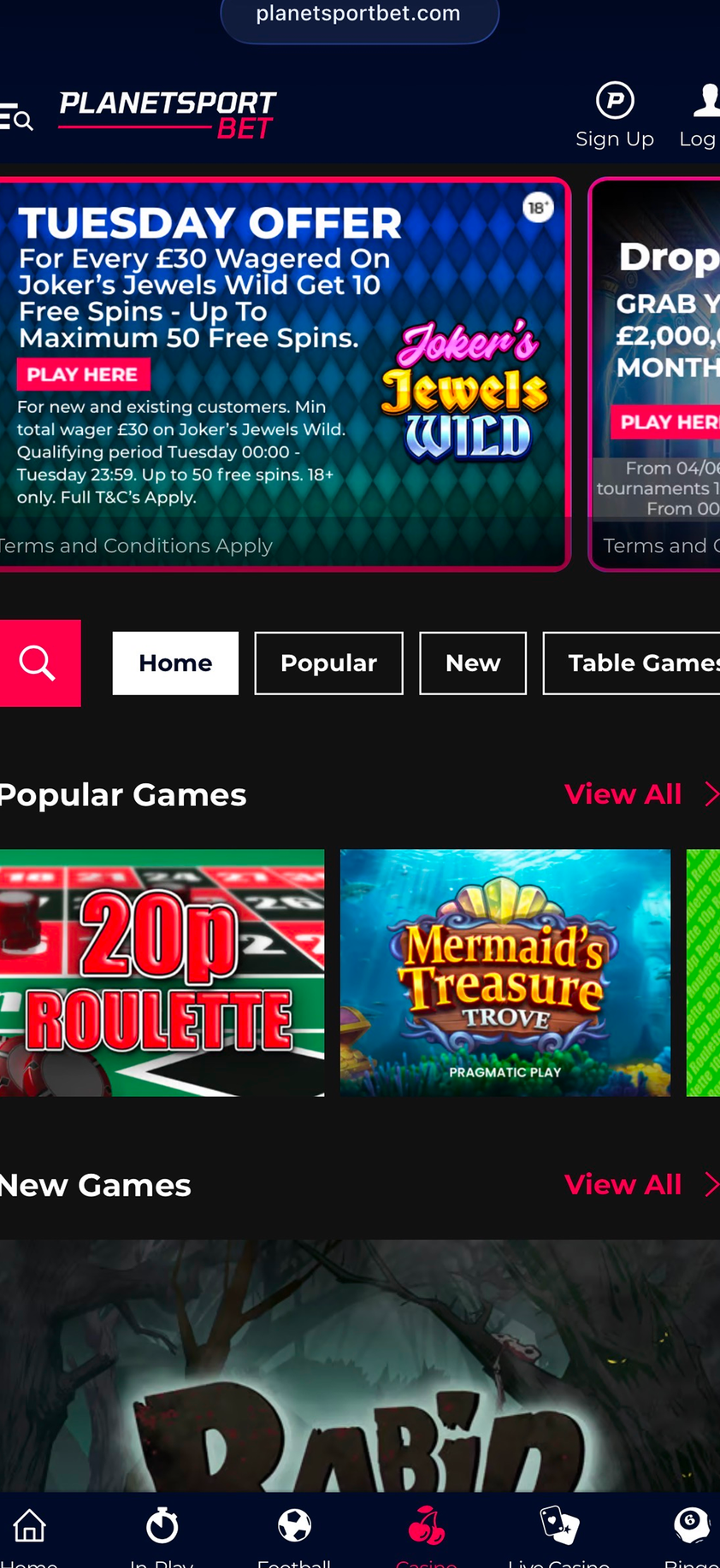Open the hamburger search menu icon
The height and width of the screenshot is (1568, 720).
pyautogui.click(x=16, y=117)
